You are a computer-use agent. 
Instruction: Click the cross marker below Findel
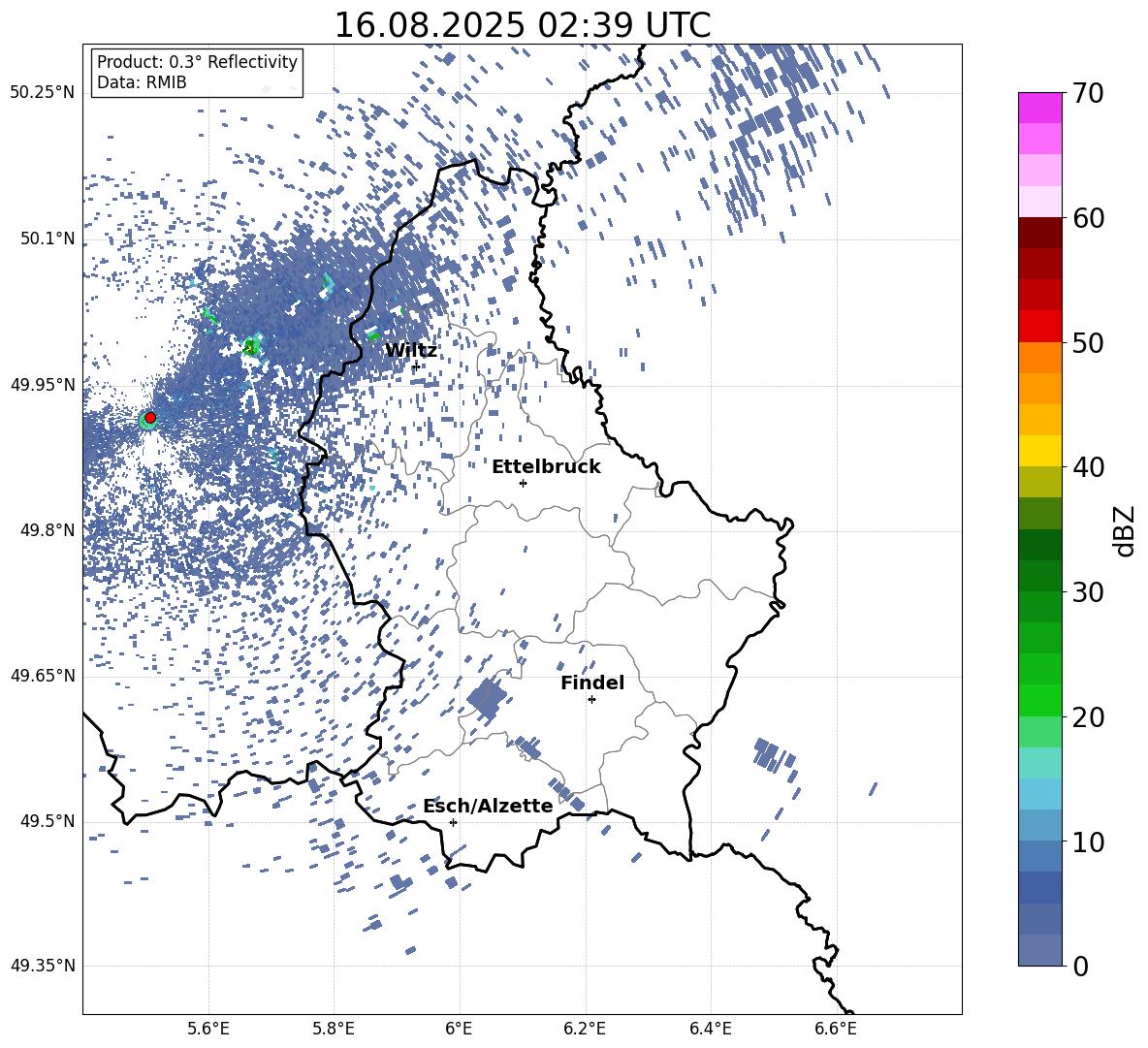click(x=591, y=700)
